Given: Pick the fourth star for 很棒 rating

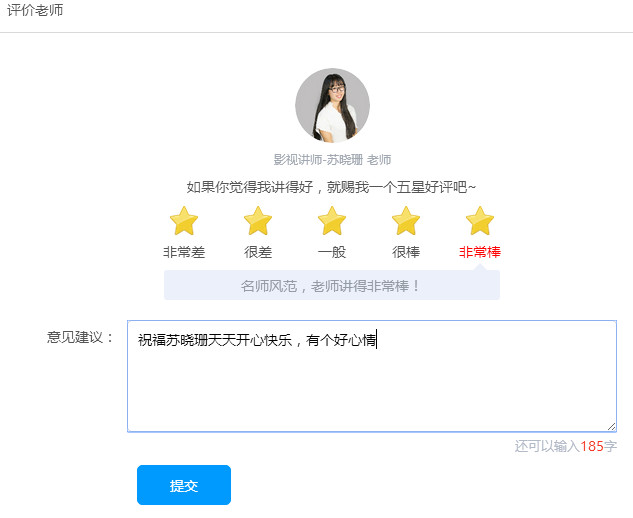Looking at the screenshot, I should point(406,221).
